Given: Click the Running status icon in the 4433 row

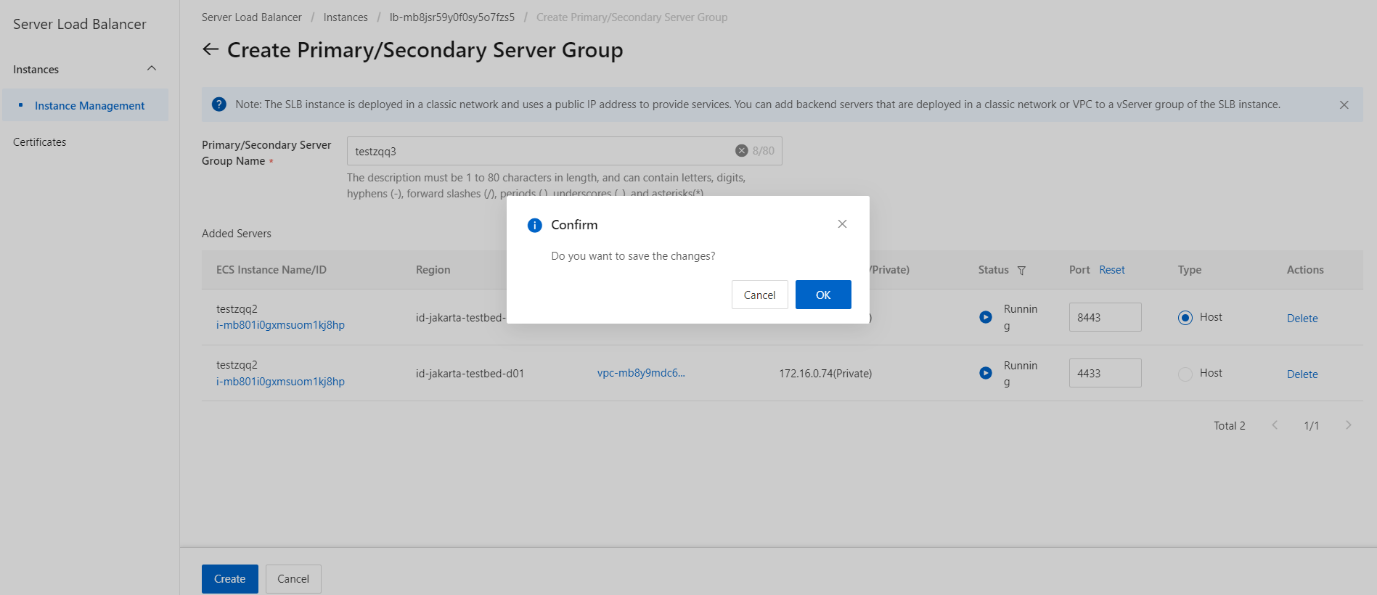Looking at the screenshot, I should tap(986, 373).
